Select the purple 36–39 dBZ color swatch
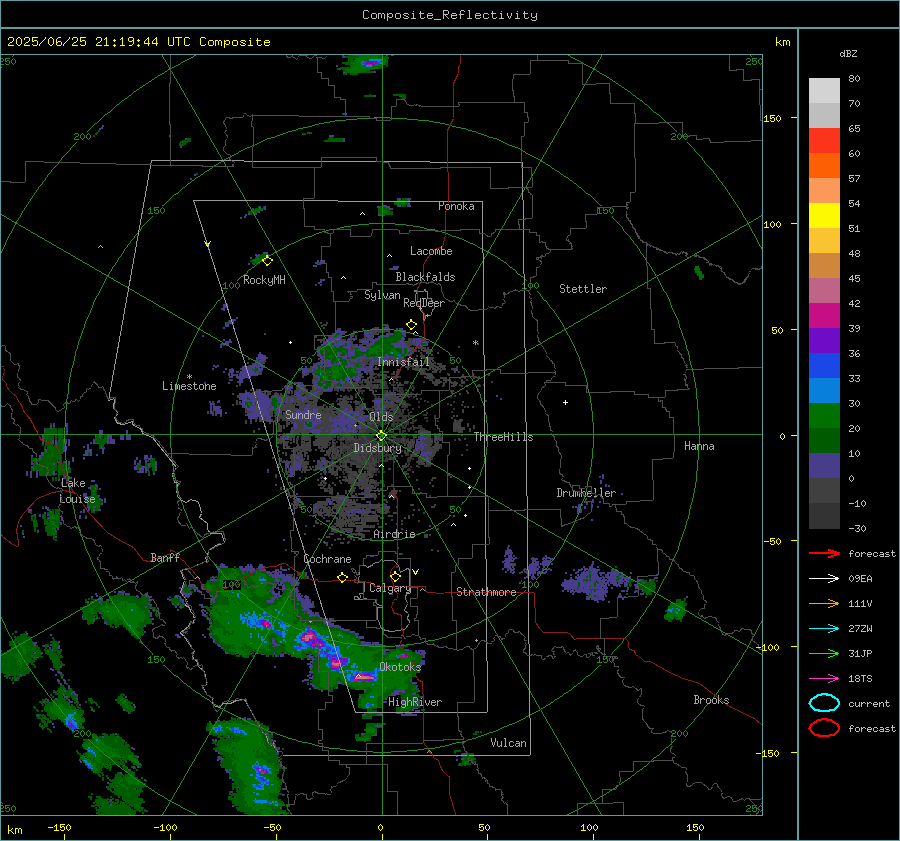 [824, 341]
